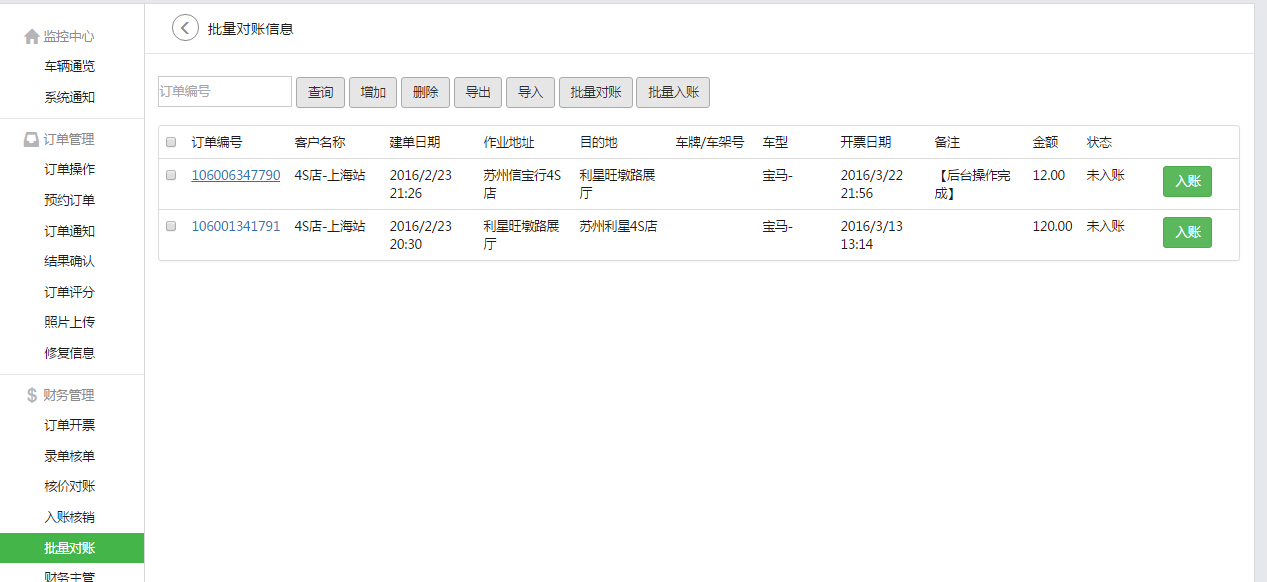Open order link 106001341791
The image size is (1267, 582).
(x=236, y=226)
